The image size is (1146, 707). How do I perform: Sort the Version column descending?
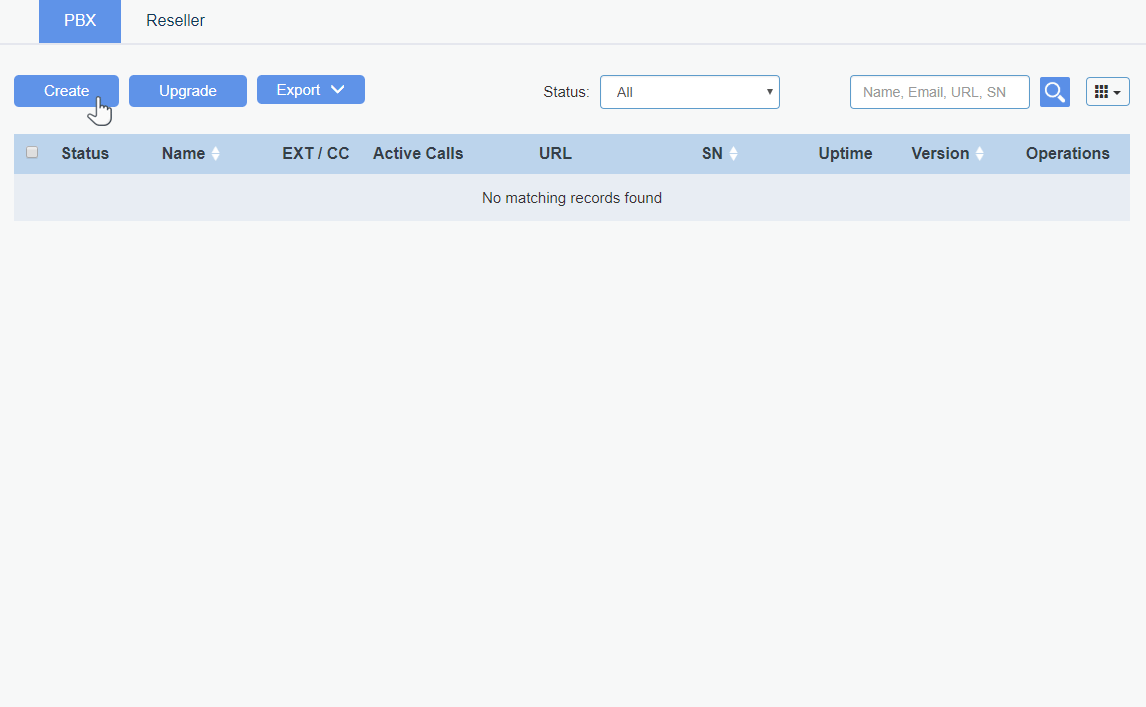tap(979, 157)
